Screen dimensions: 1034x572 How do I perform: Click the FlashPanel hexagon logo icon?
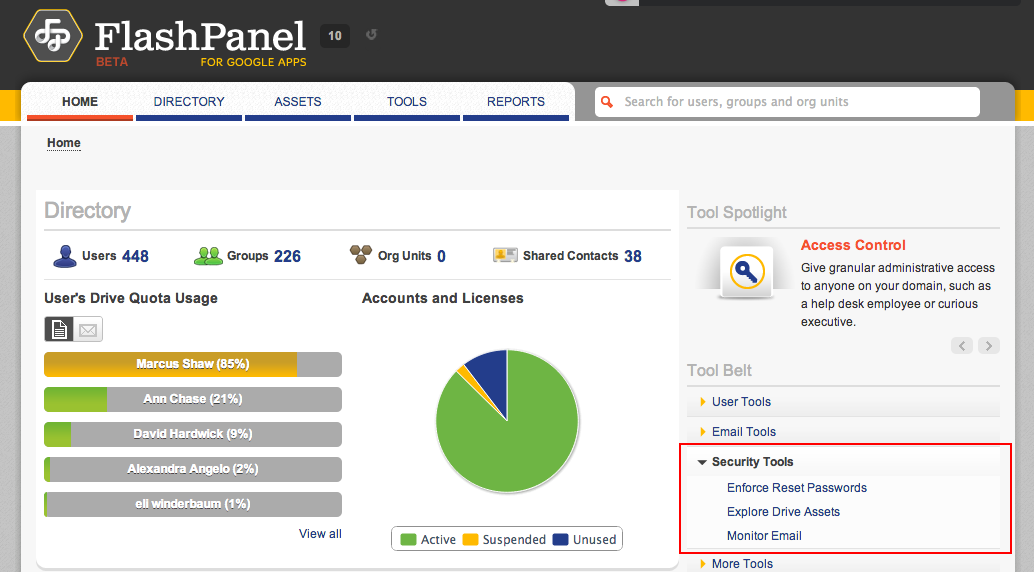pyautogui.click(x=51, y=39)
